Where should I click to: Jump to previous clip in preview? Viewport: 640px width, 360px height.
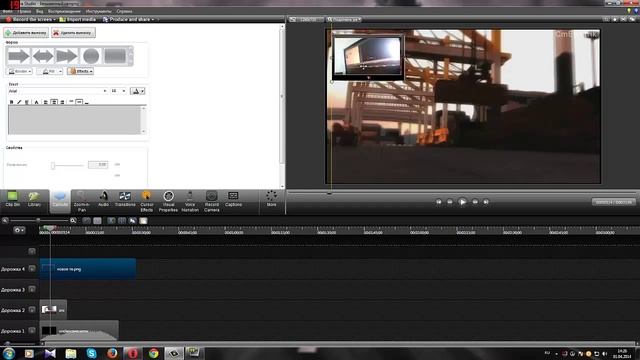[438, 202]
